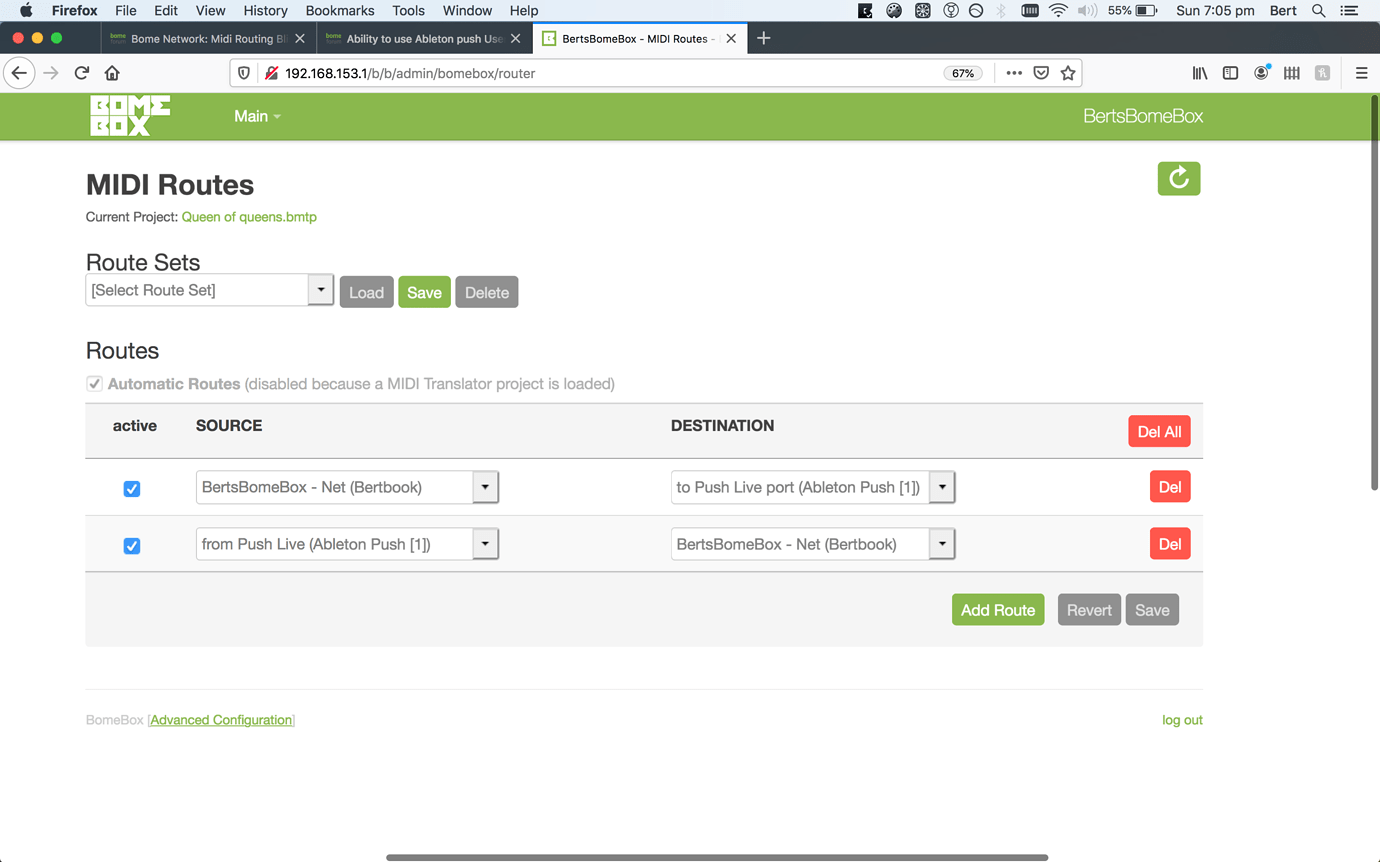Click the green refresh icon button
Image resolution: width=1380 pixels, height=862 pixels.
click(x=1178, y=179)
